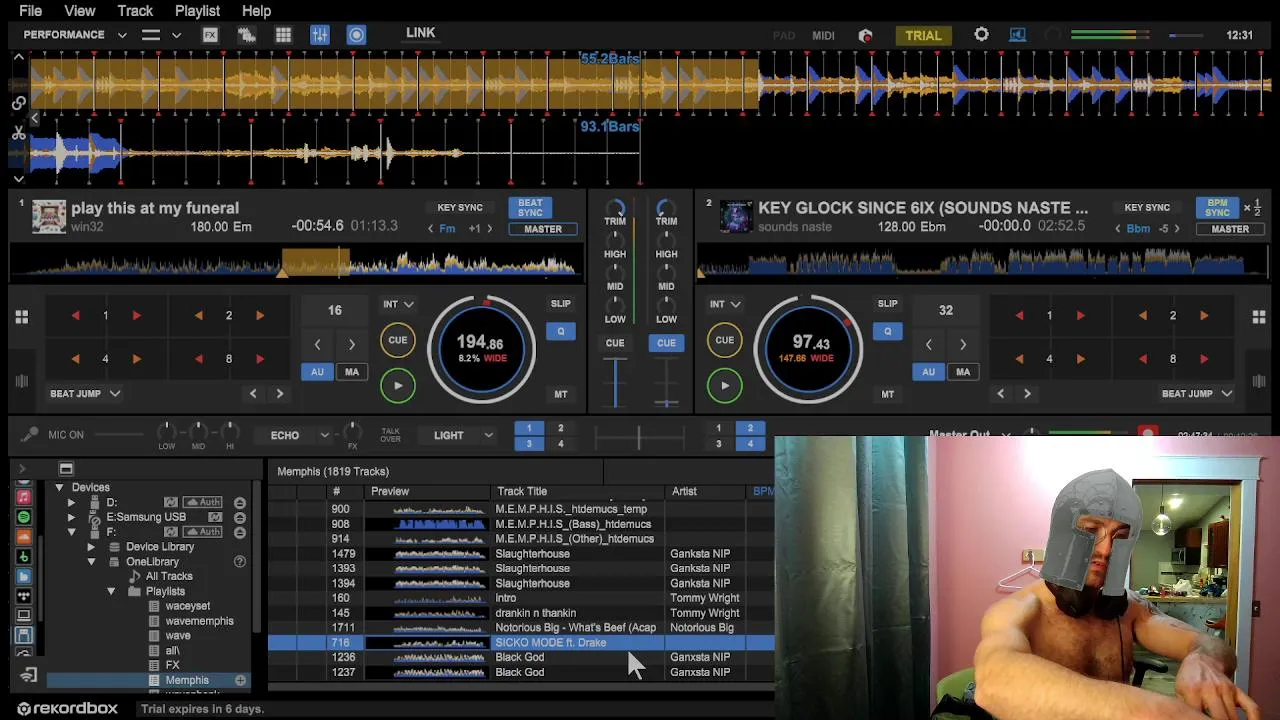Open the Playlist menu

click(x=197, y=11)
